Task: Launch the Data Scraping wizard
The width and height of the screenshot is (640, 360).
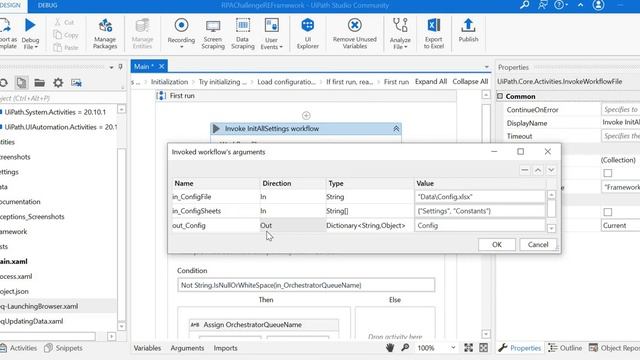Action: click(242, 34)
